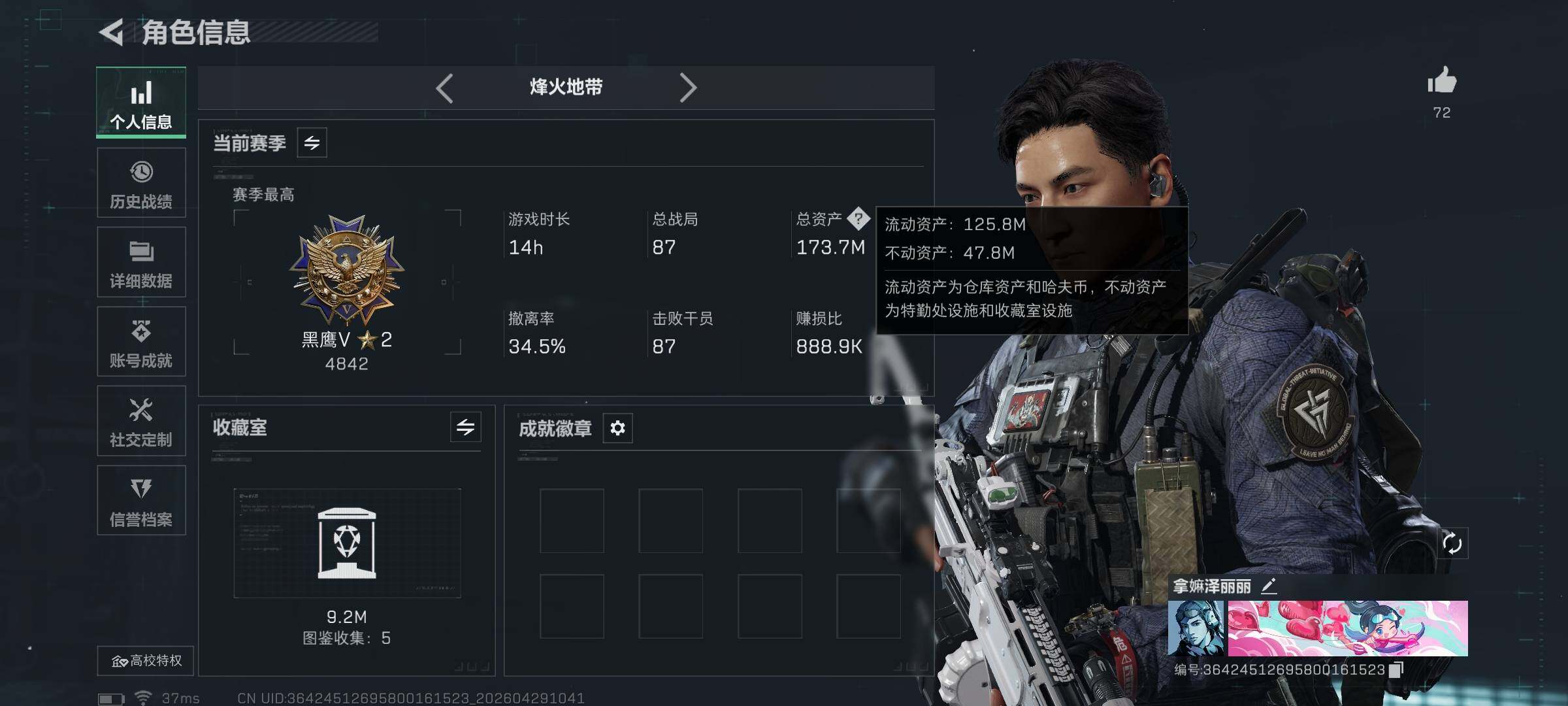The image size is (1568, 706).
Task: Go back using the 角色信息 arrow
Action: pyautogui.click(x=112, y=32)
